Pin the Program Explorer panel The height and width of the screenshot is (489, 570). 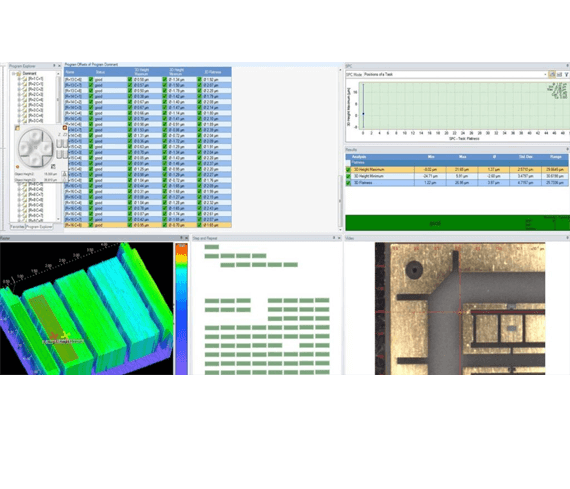coord(55,66)
